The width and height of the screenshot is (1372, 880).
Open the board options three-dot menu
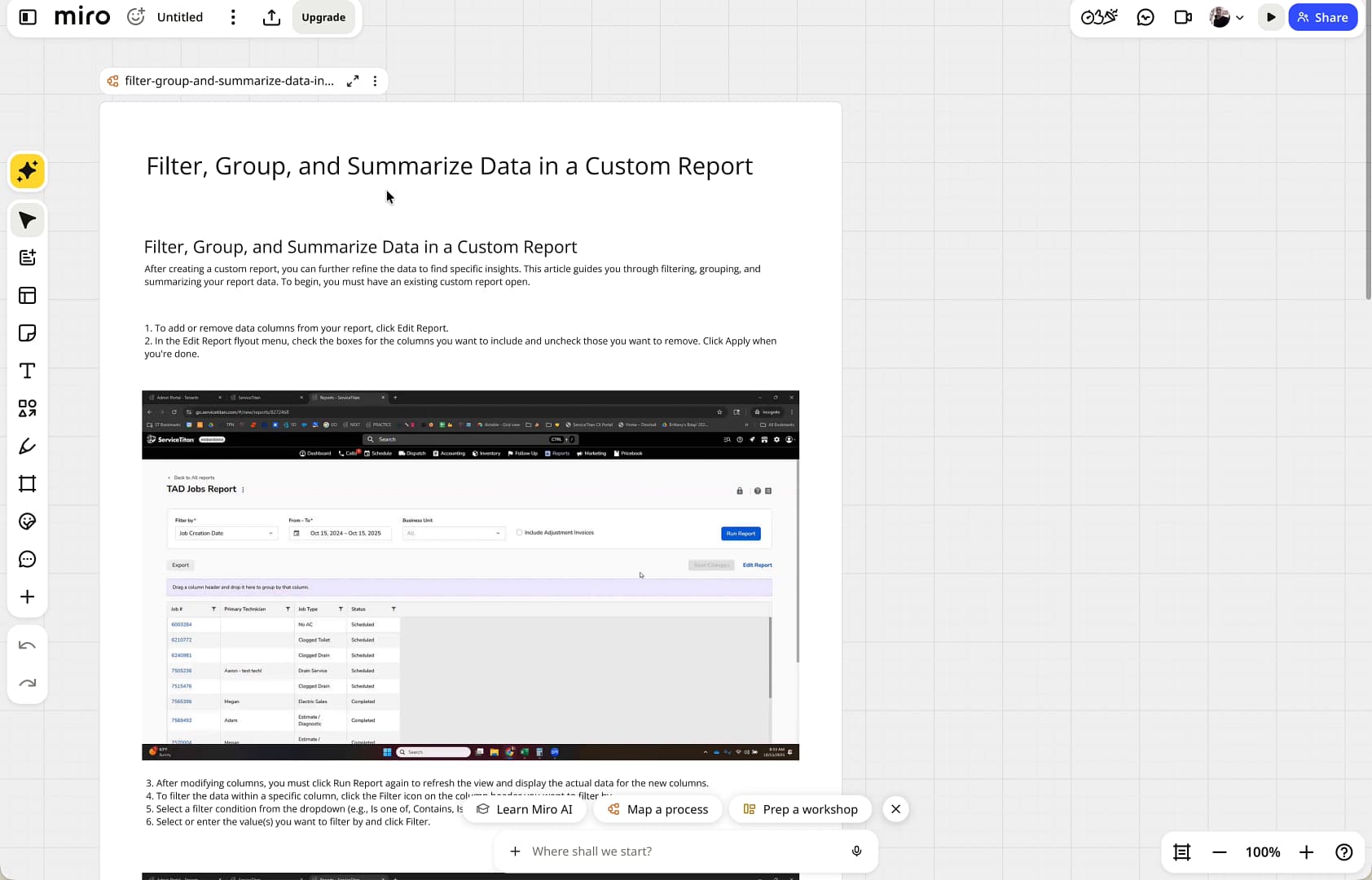point(233,17)
